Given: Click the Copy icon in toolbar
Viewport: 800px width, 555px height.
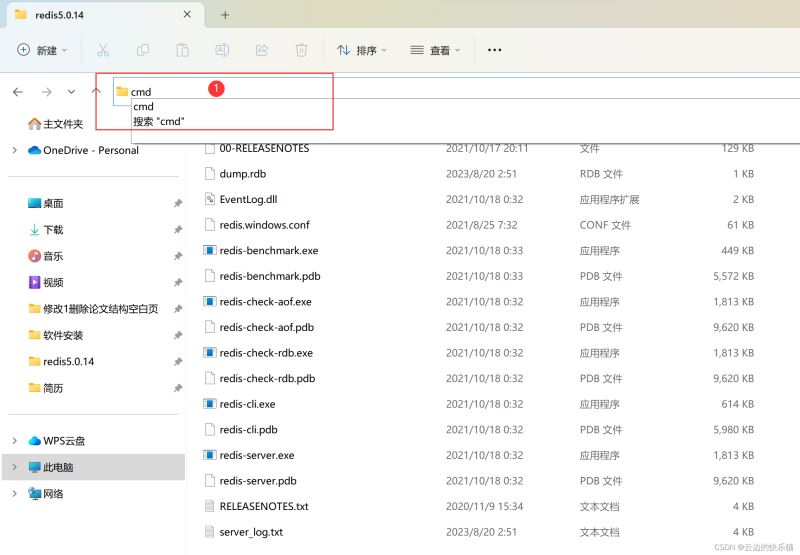Looking at the screenshot, I should point(143,50).
